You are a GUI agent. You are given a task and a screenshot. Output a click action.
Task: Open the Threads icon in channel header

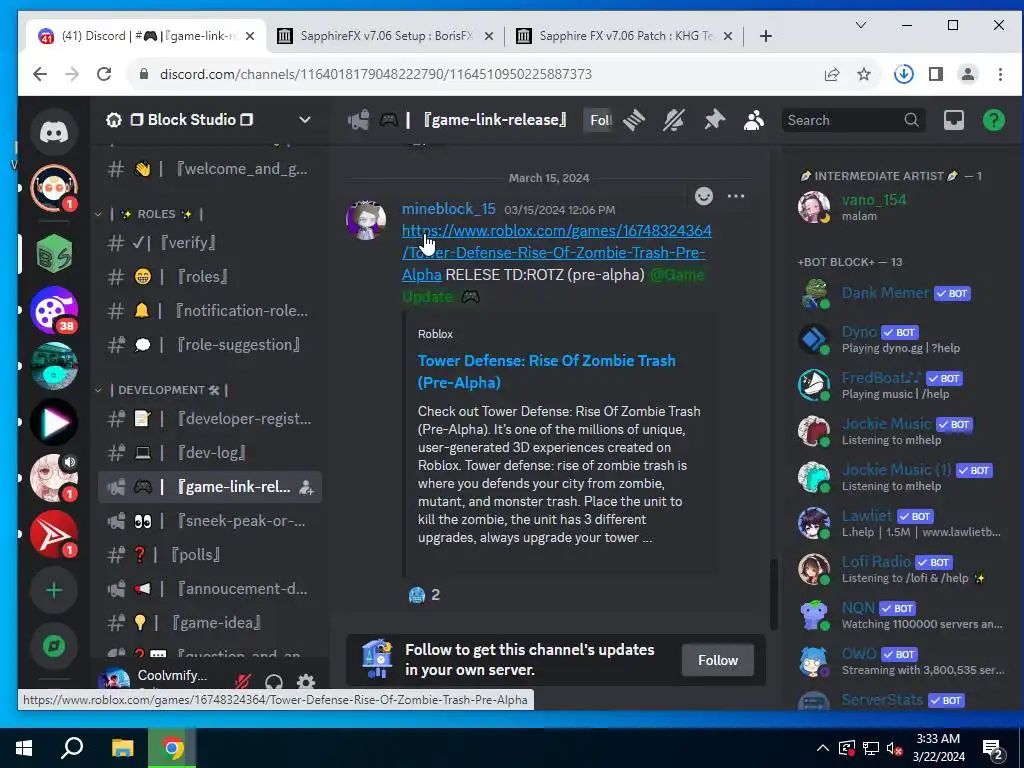633,120
